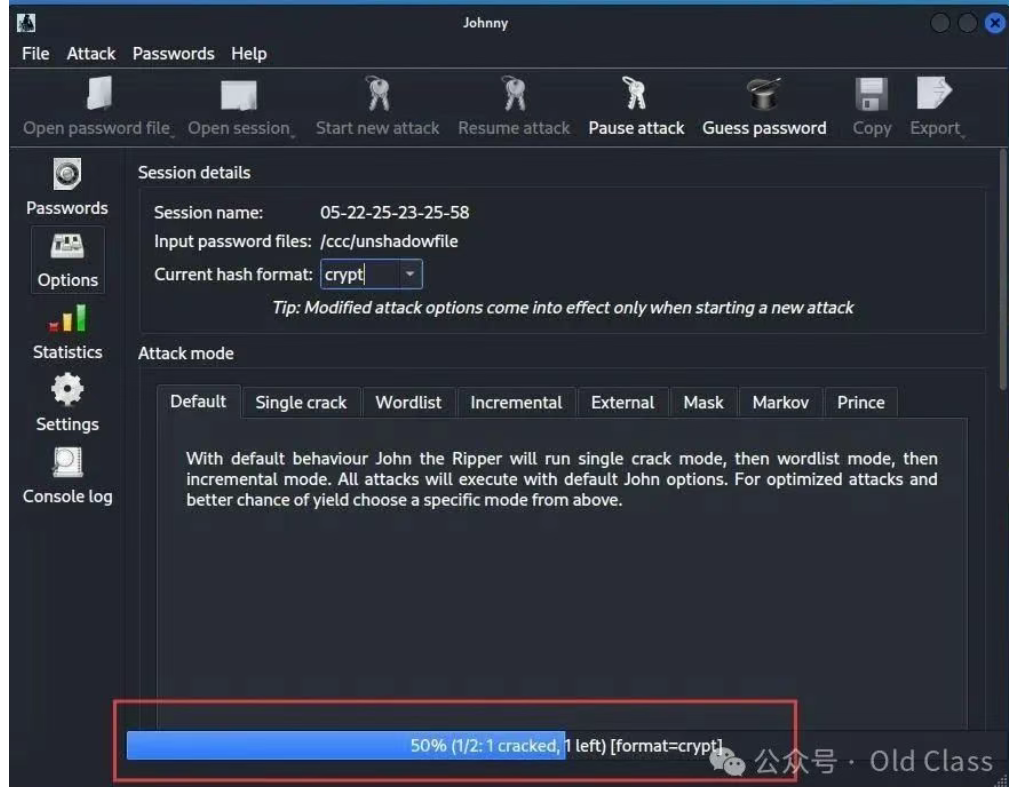Click the vertical scrollbar on the right
Image resolution: width=1009 pixels, height=787 pixels.
[x=1003, y=269]
